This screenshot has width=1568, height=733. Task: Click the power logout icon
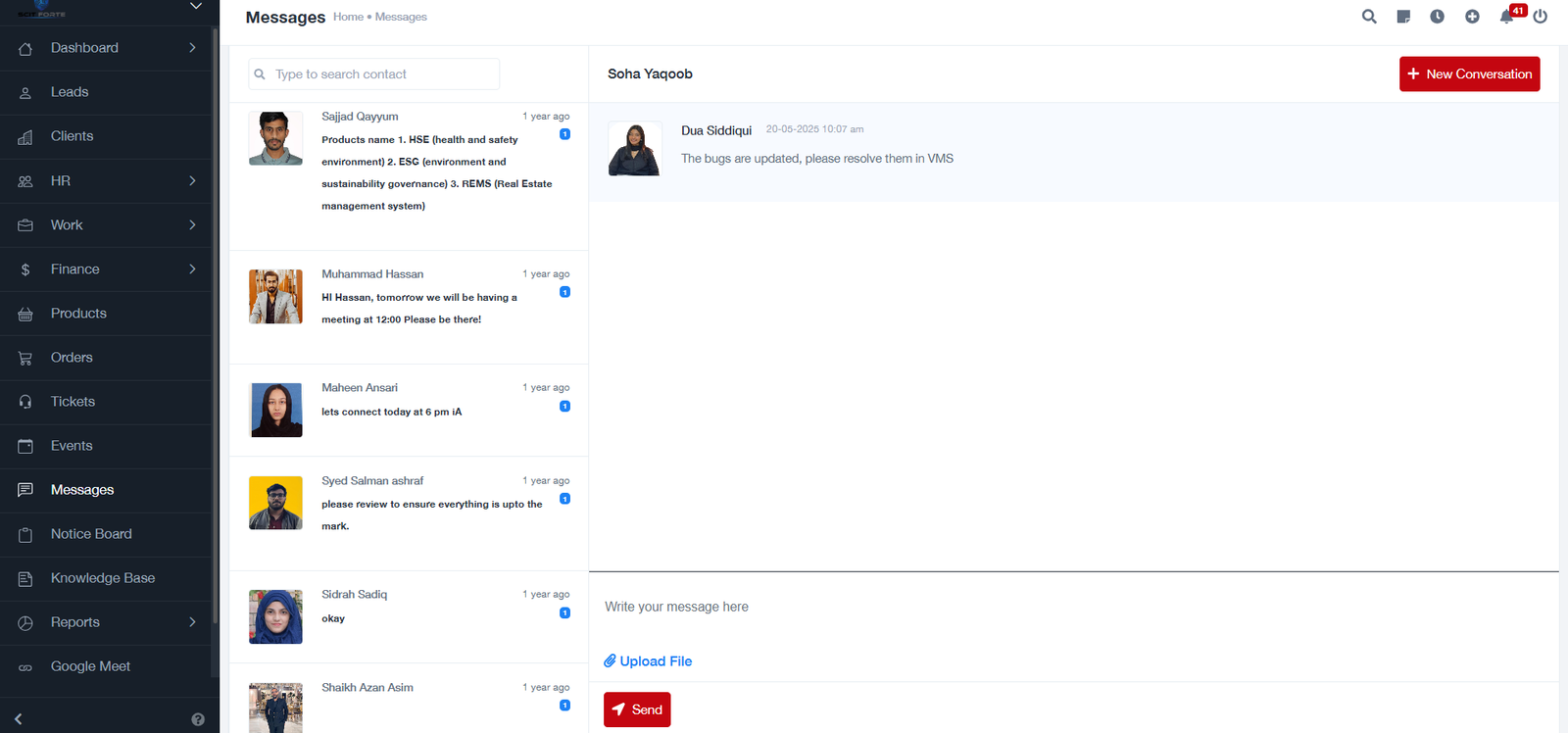click(1541, 17)
